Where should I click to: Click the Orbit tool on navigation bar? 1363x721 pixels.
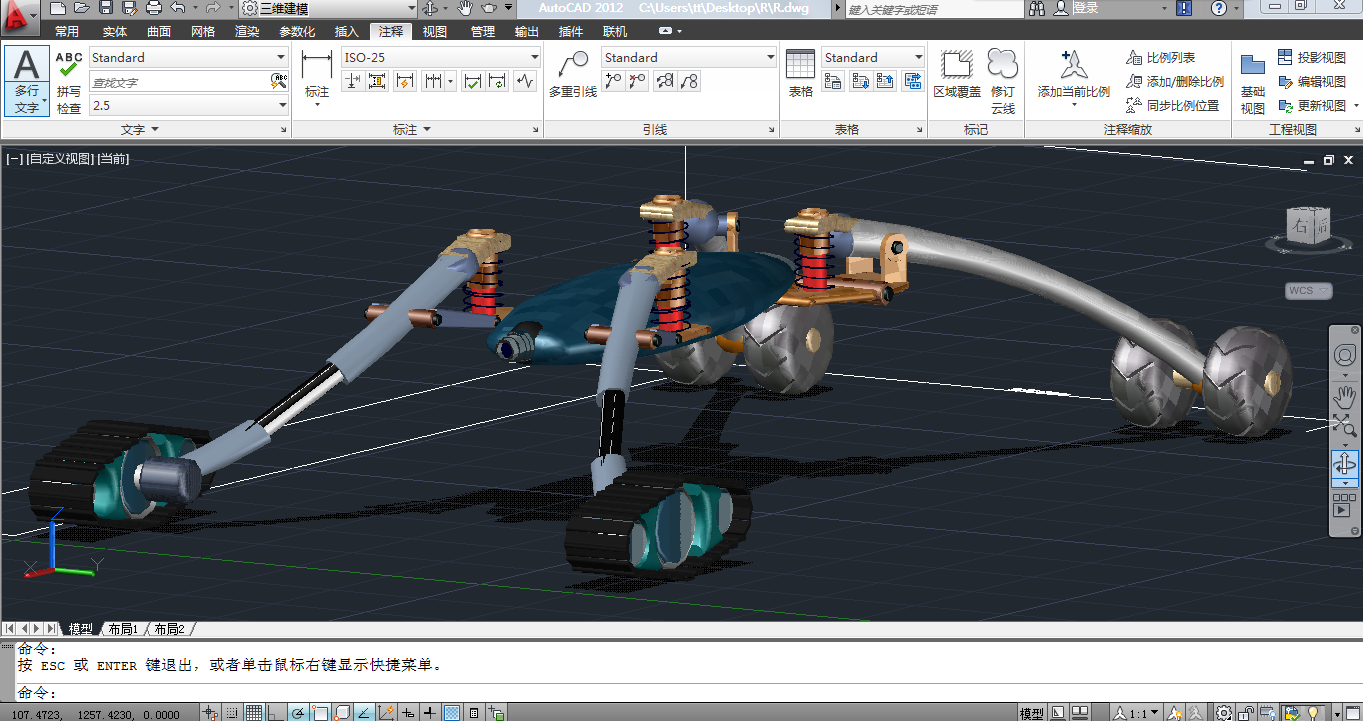[x=1345, y=463]
